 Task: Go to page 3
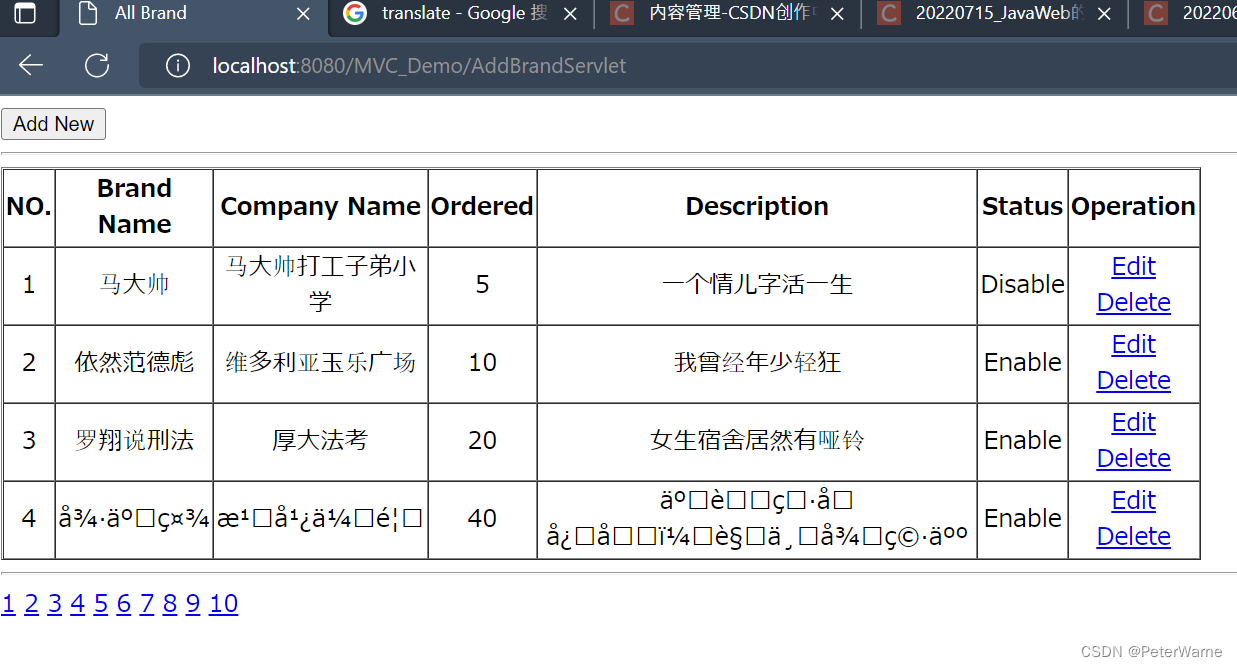click(x=54, y=604)
